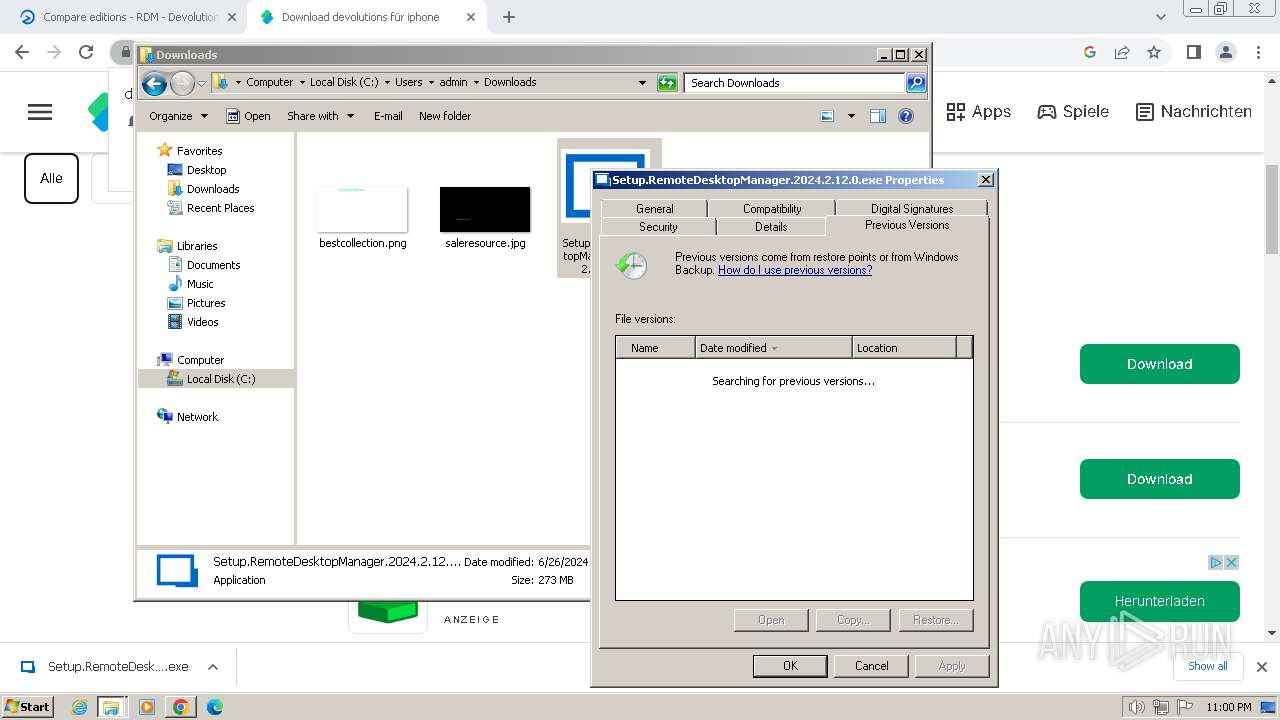This screenshot has height=720, width=1280.
Task: Open Explorer help question mark
Action: point(906,116)
